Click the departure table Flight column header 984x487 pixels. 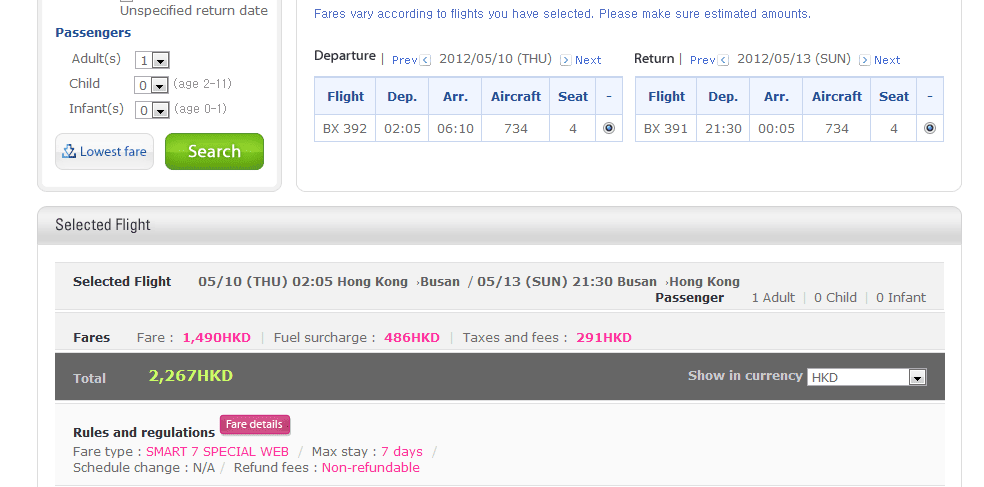(x=345, y=97)
